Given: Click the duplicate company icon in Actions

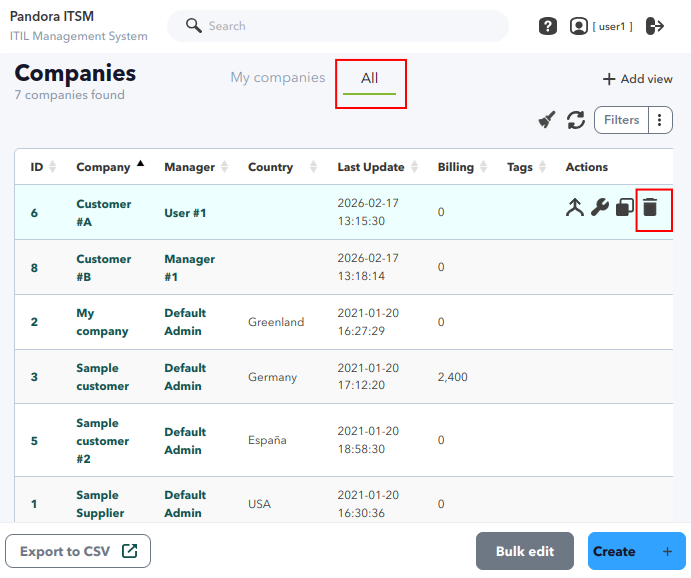Looking at the screenshot, I should click(625, 207).
